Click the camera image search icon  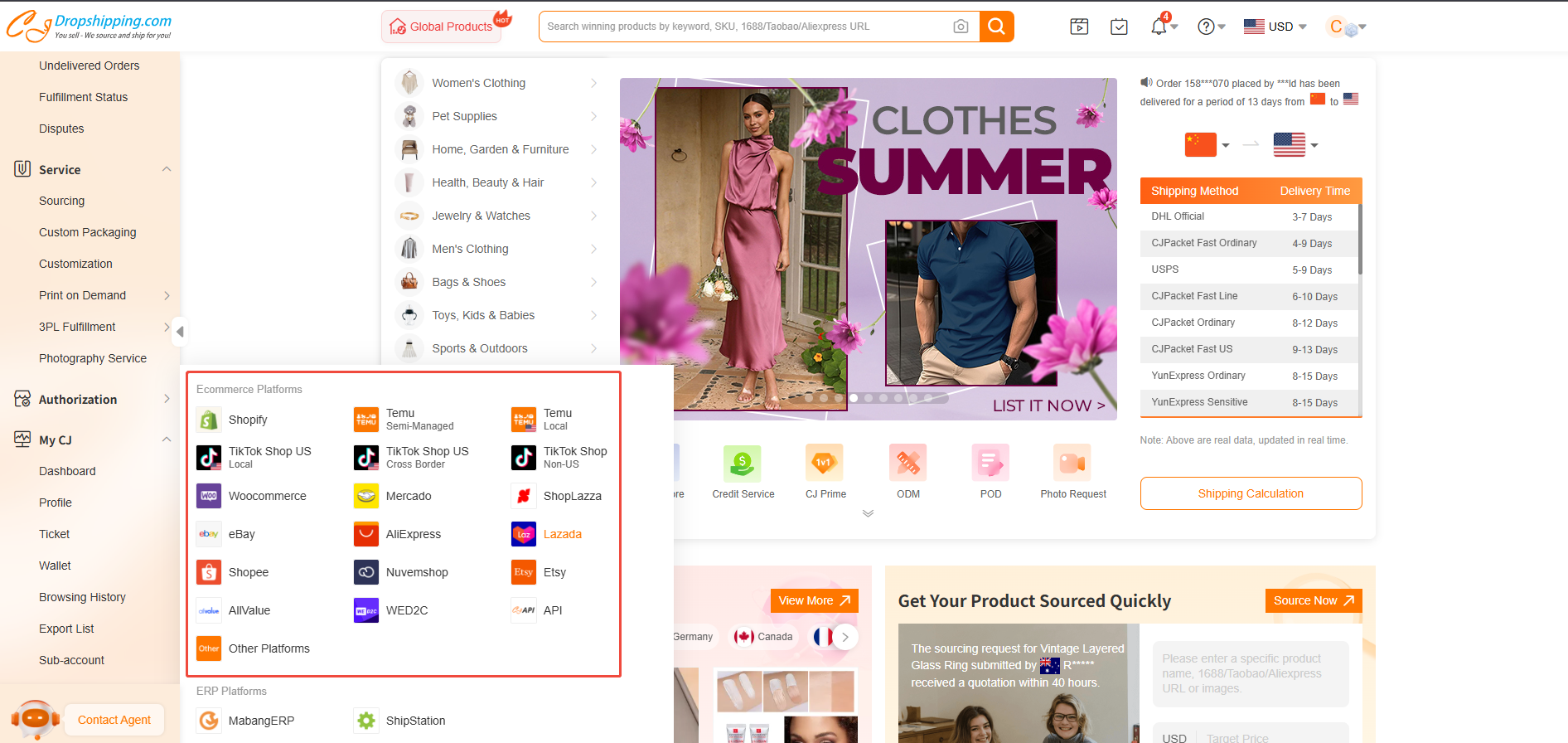coord(961,27)
